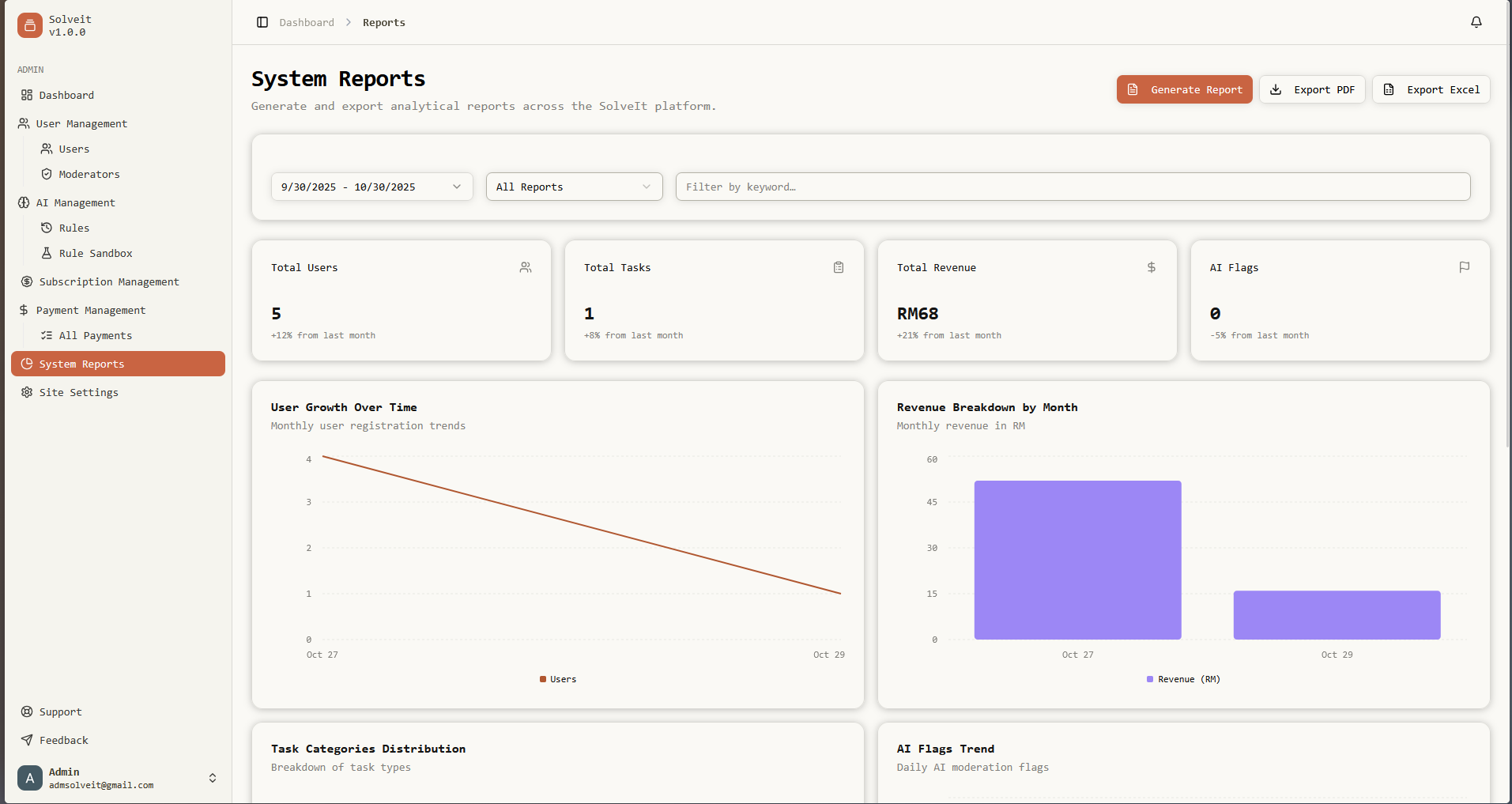Navigate to Dashboard via breadcrumb
This screenshot has width=1512, height=804.
(x=307, y=22)
